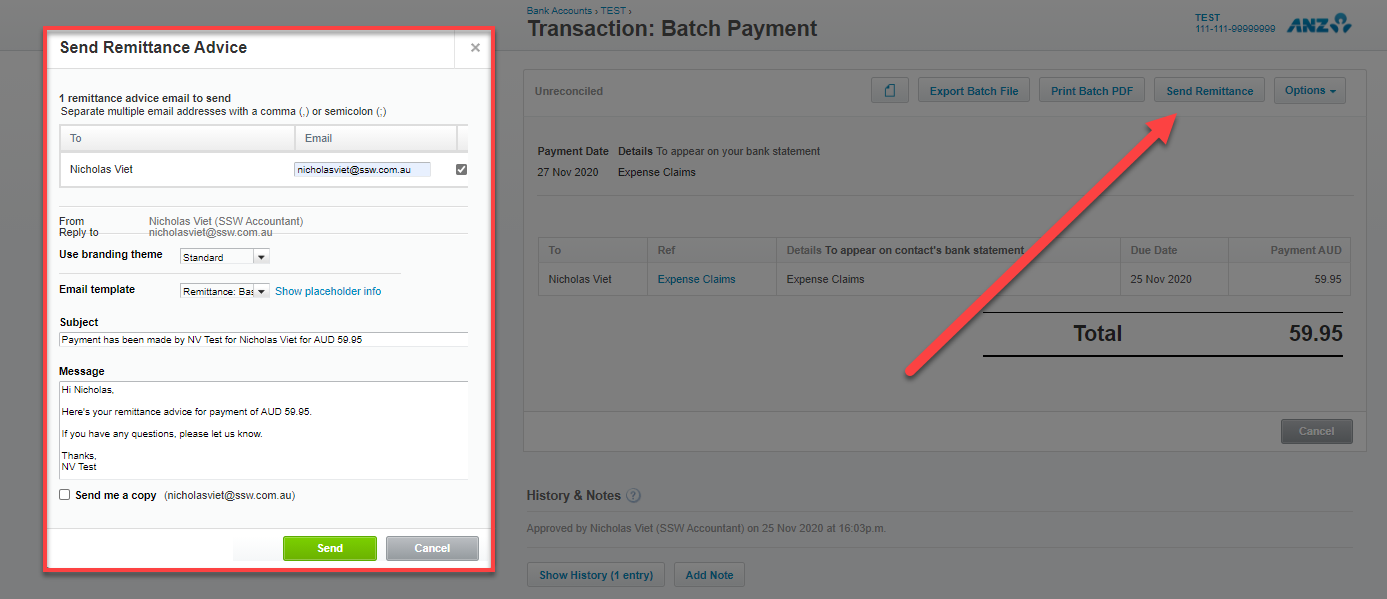This screenshot has height=599, width=1387.
Task: Uncheck the Nicholas Viet recipient checkbox
Action: (x=461, y=170)
